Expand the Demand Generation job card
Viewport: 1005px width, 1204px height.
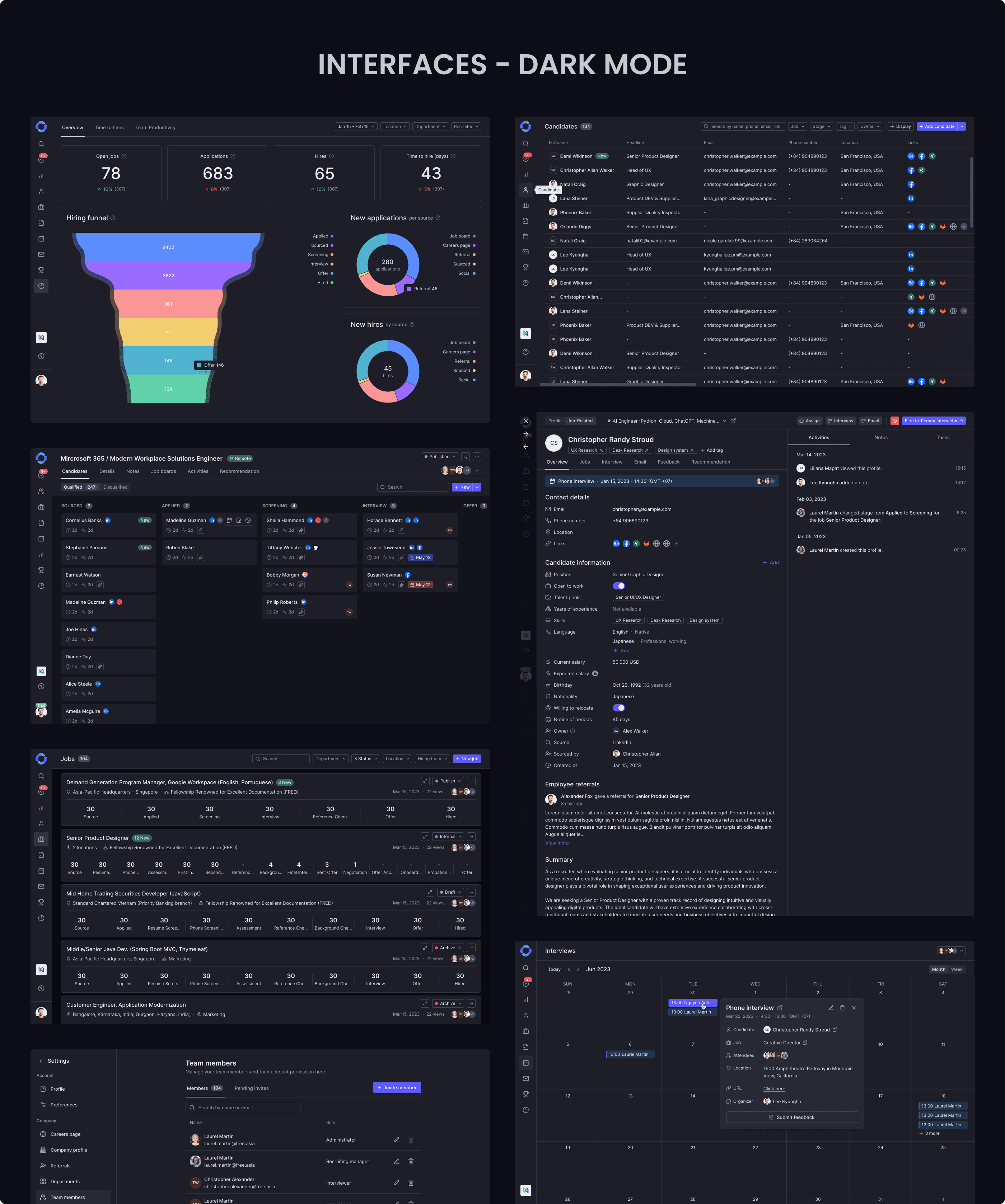pos(425,781)
